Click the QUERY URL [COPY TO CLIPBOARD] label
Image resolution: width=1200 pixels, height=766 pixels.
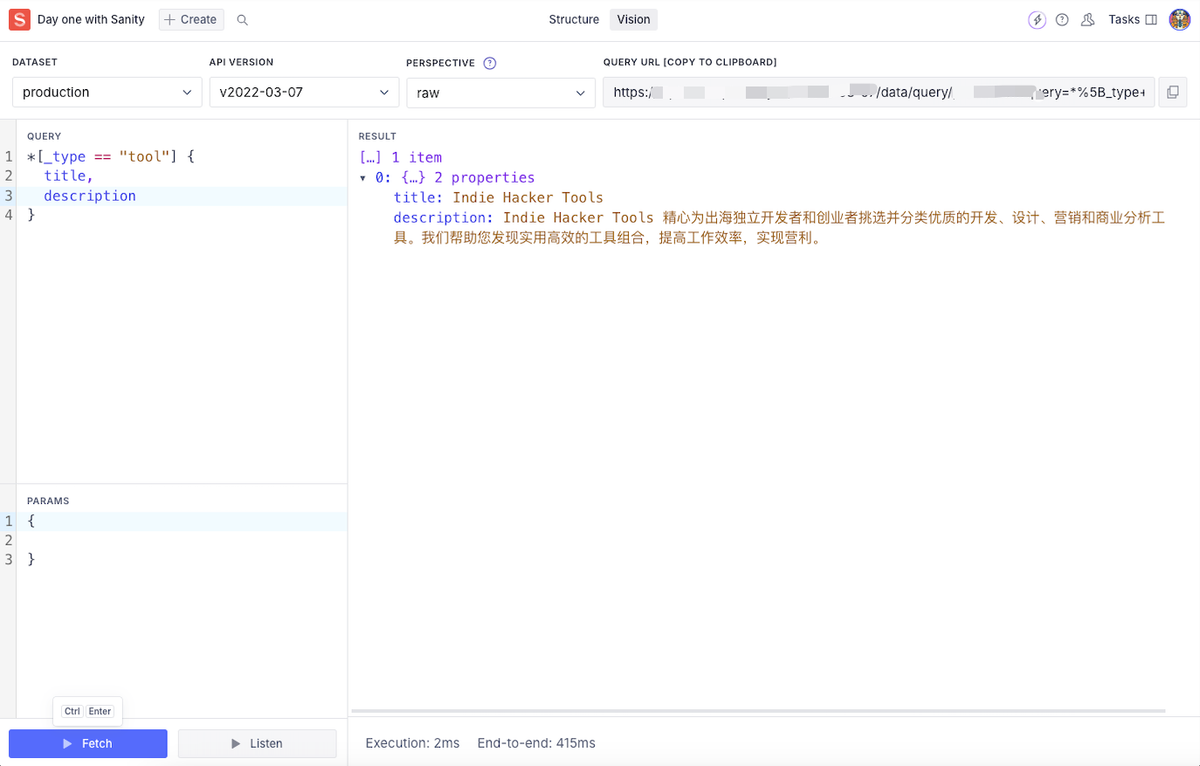point(690,62)
